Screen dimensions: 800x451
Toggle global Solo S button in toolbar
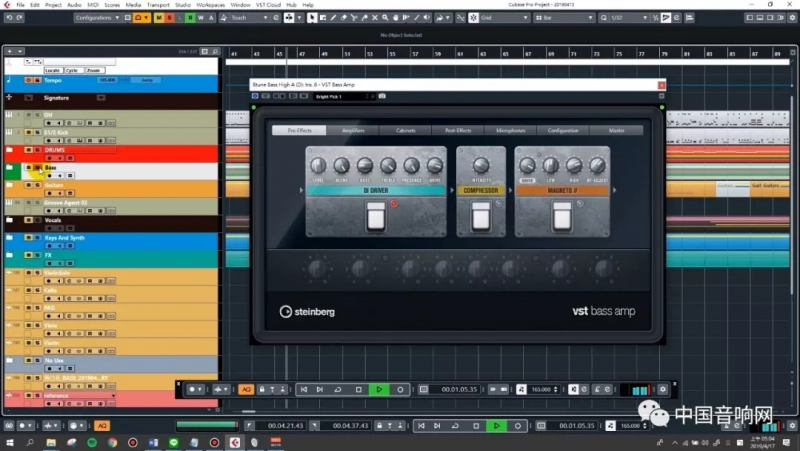pos(169,18)
